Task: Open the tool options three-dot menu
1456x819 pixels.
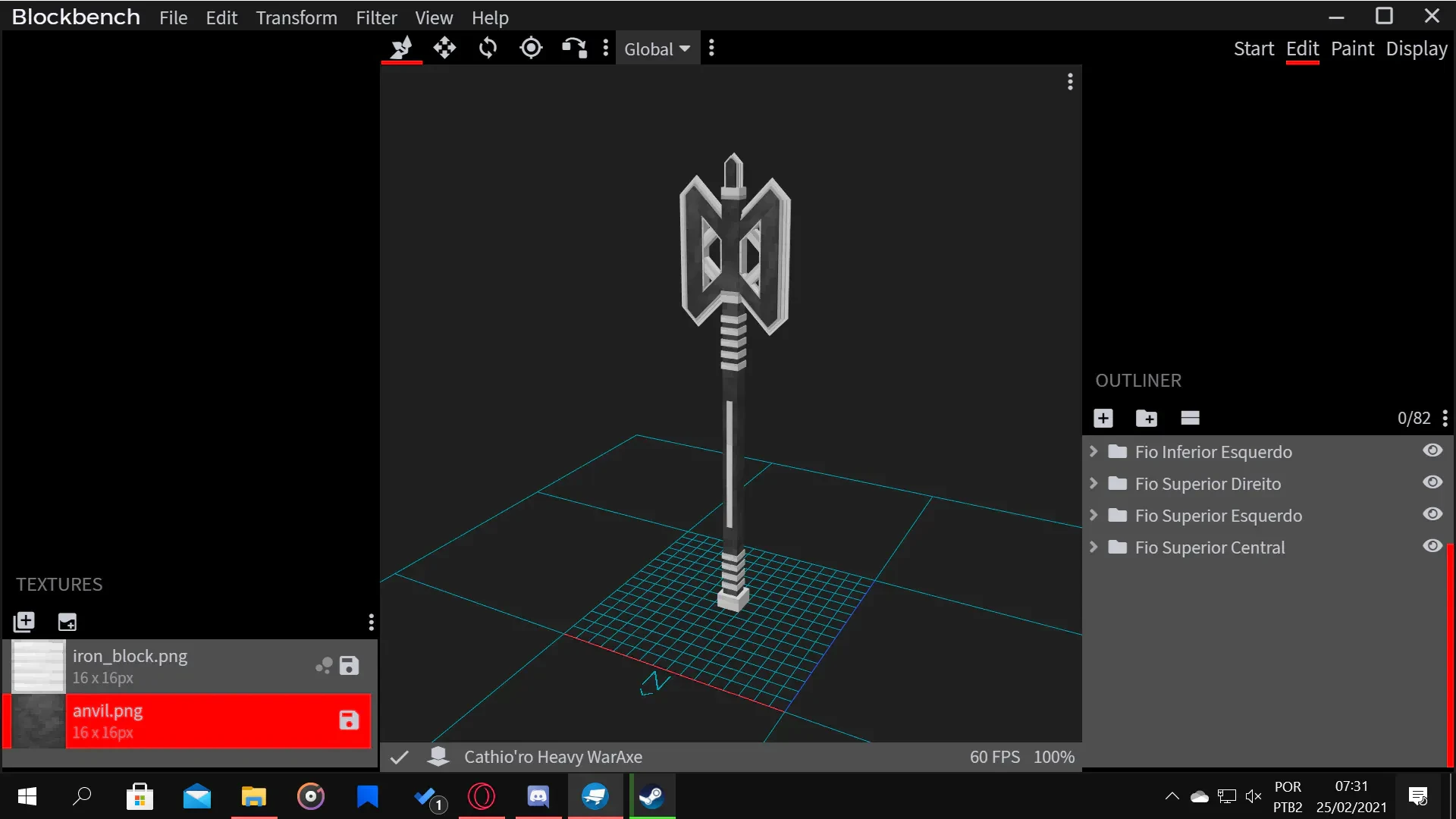Action: pos(605,49)
